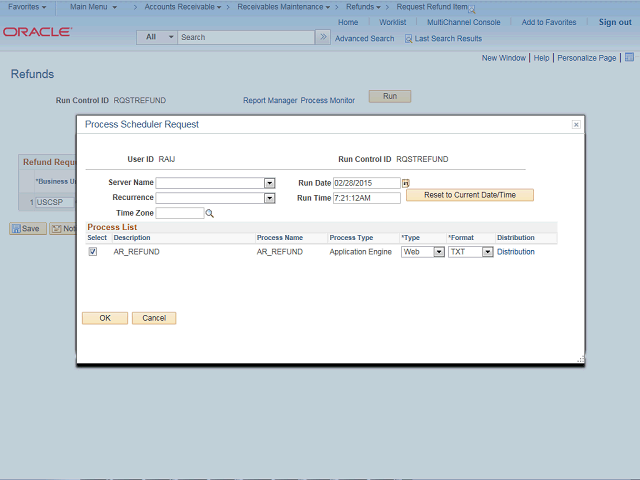640x480 pixels.
Task: Open the Favorites menu
Action: [27, 7]
